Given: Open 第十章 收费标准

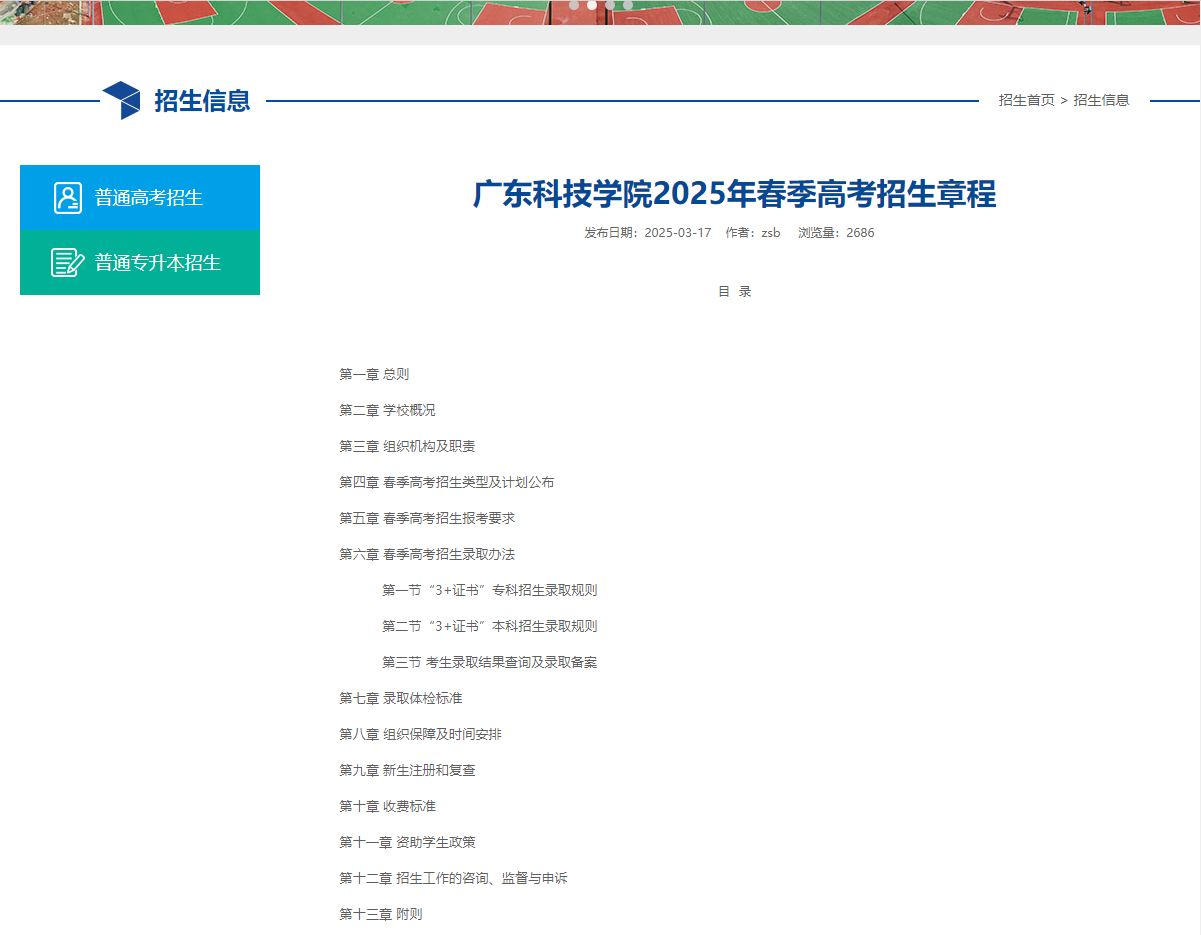Looking at the screenshot, I should click(388, 806).
